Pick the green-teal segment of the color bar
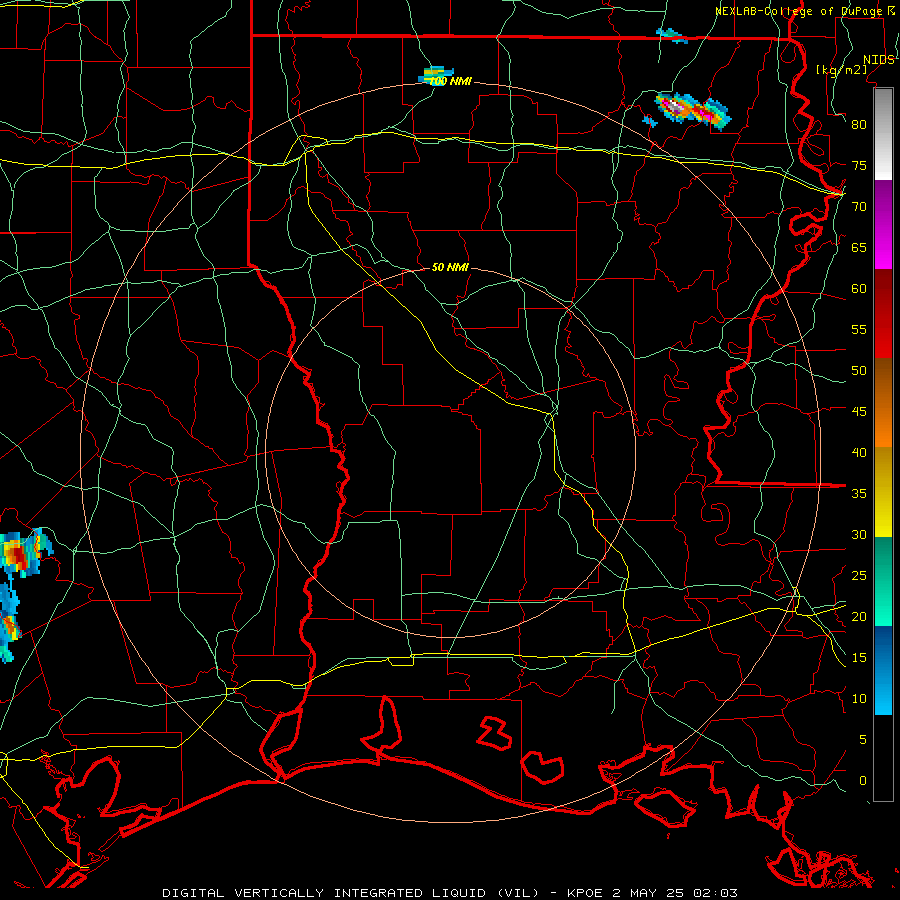900x900 pixels. 883,581
